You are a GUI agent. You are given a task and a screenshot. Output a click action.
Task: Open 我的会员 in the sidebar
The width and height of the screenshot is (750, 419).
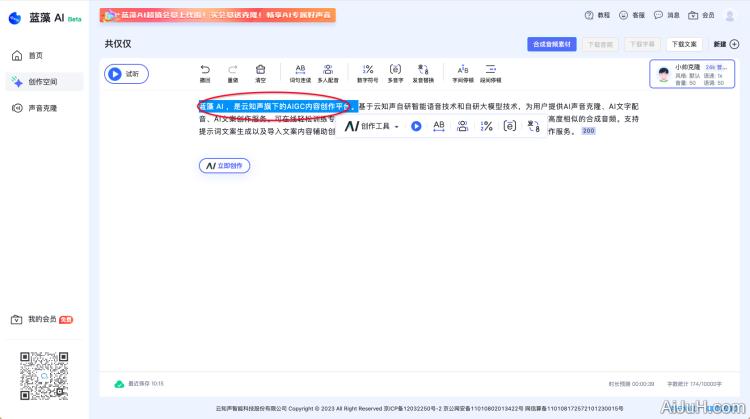(x=42, y=319)
